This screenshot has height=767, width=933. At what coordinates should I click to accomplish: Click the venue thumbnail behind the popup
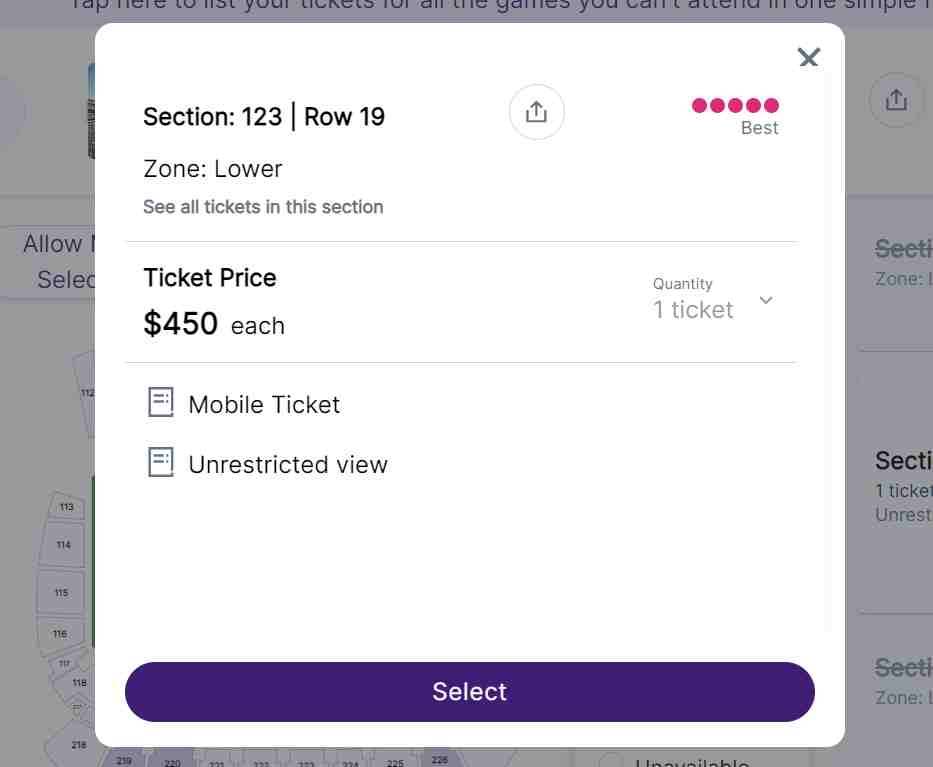(91, 111)
